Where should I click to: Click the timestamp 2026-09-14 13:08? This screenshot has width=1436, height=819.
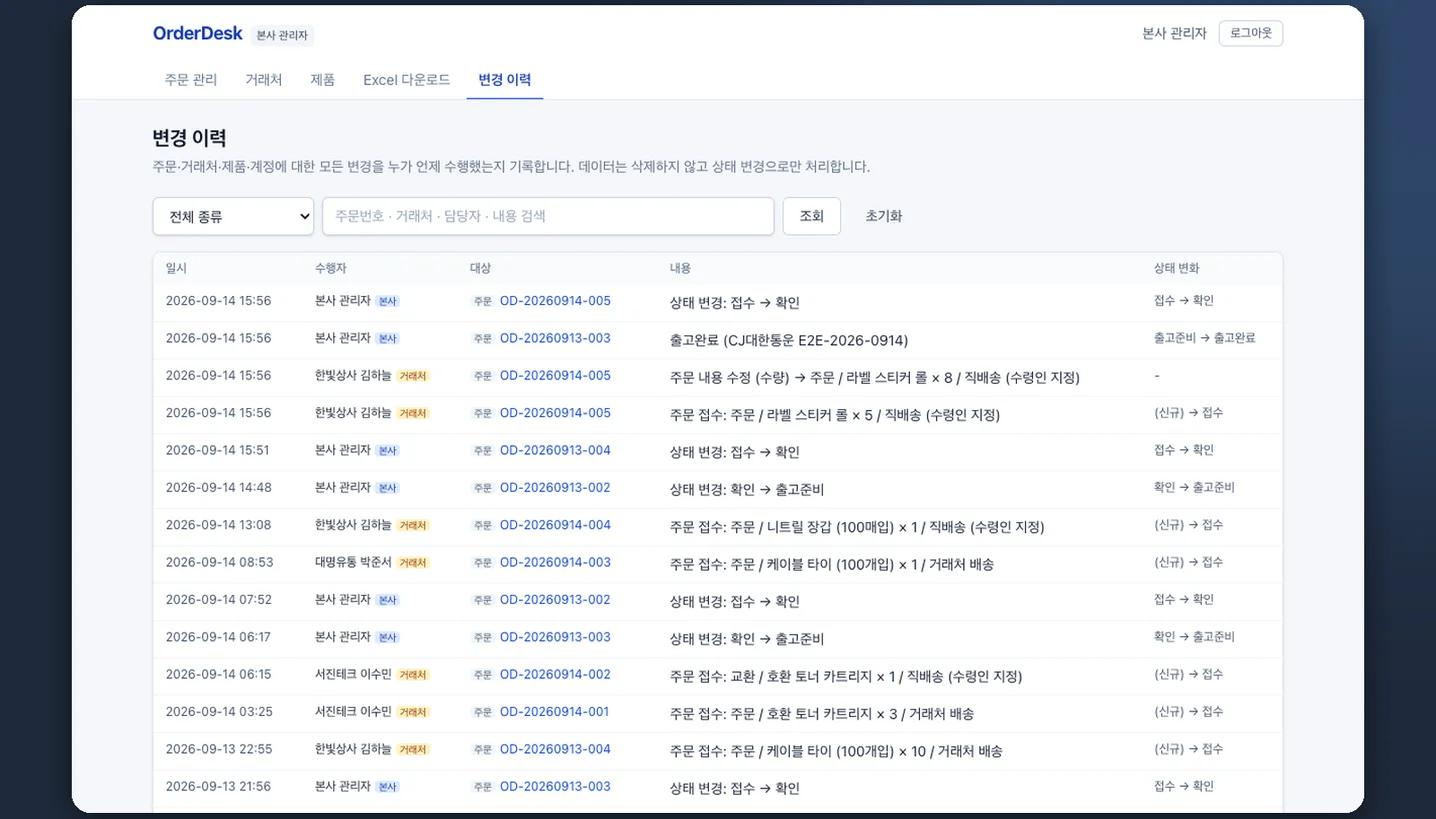[x=219, y=525]
